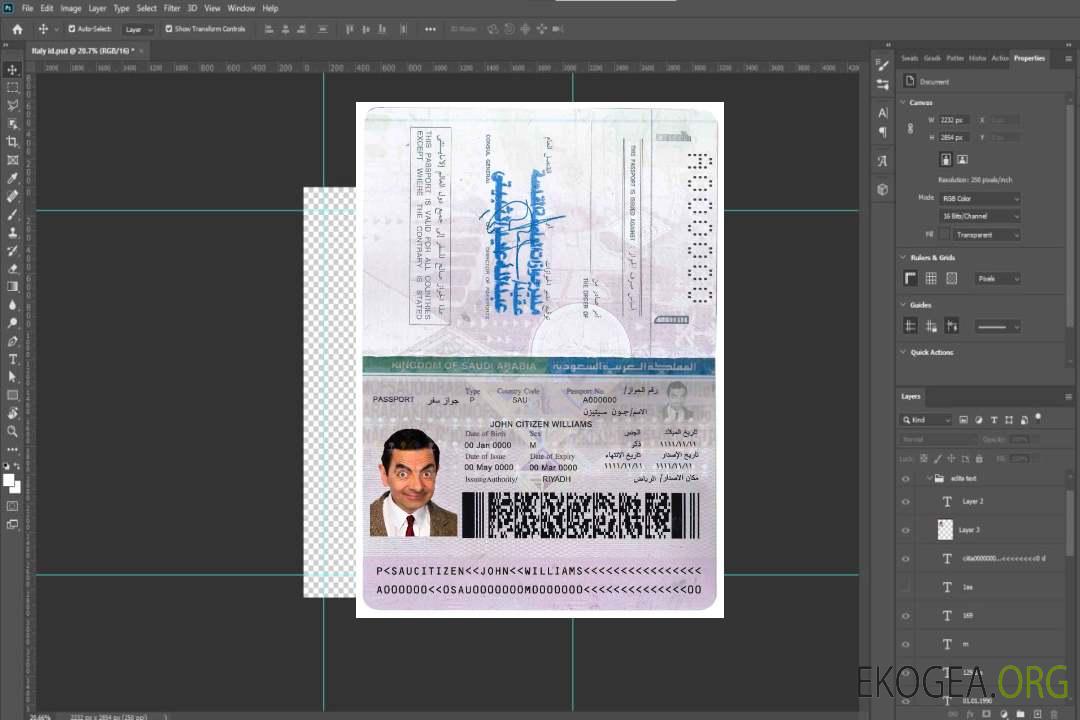Open the Glyphs panel icon
Viewport: 1080px width, 720px height.
coord(883,161)
